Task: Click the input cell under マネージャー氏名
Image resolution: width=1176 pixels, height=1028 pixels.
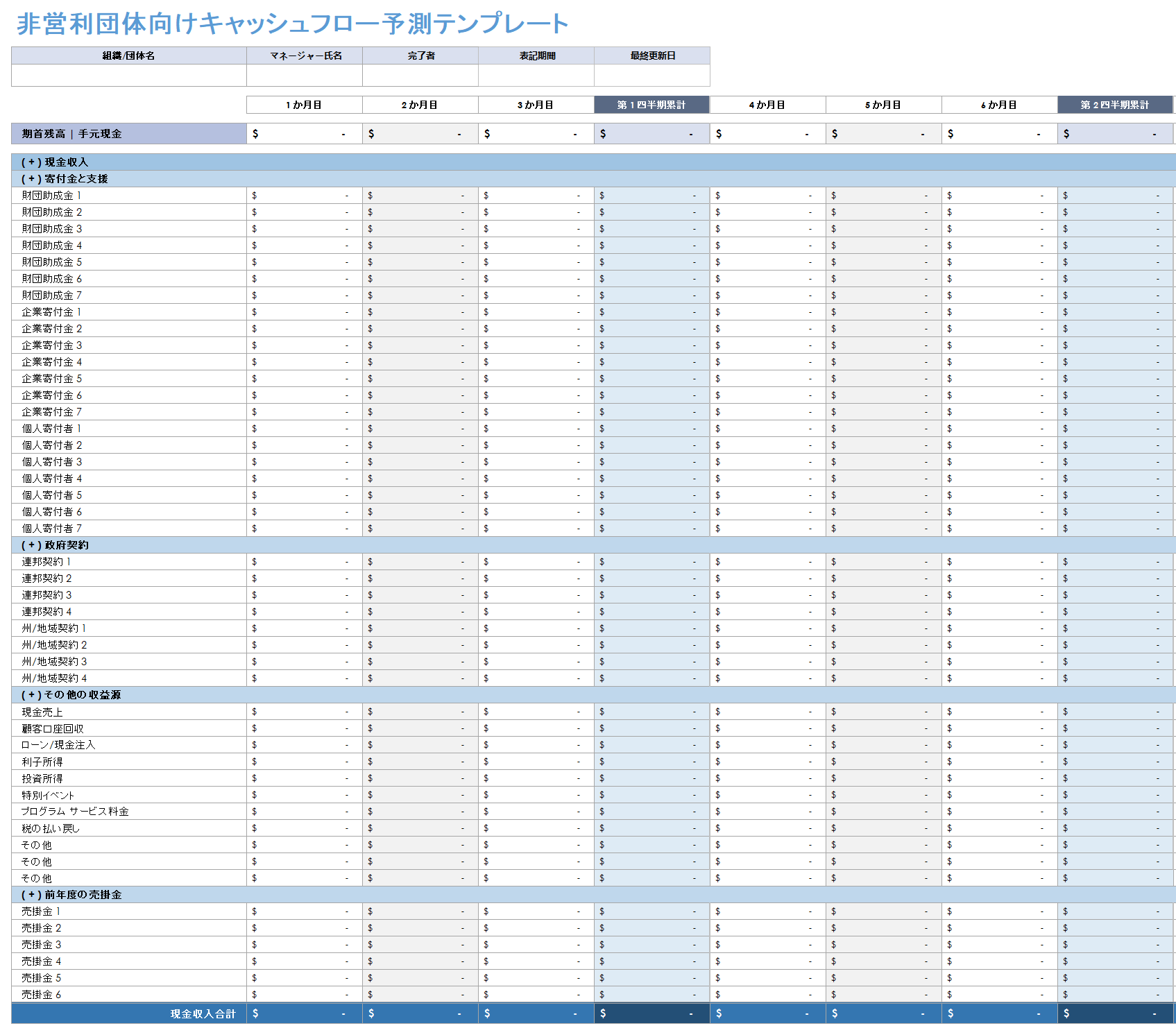Action: pos(305,76)
